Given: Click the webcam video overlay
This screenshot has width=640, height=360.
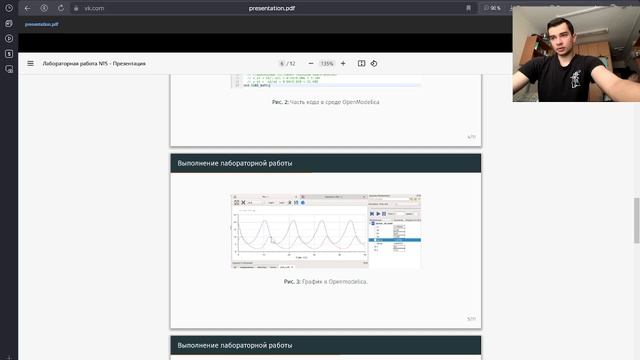Looking at the screenshot, I should pos(576,54).
